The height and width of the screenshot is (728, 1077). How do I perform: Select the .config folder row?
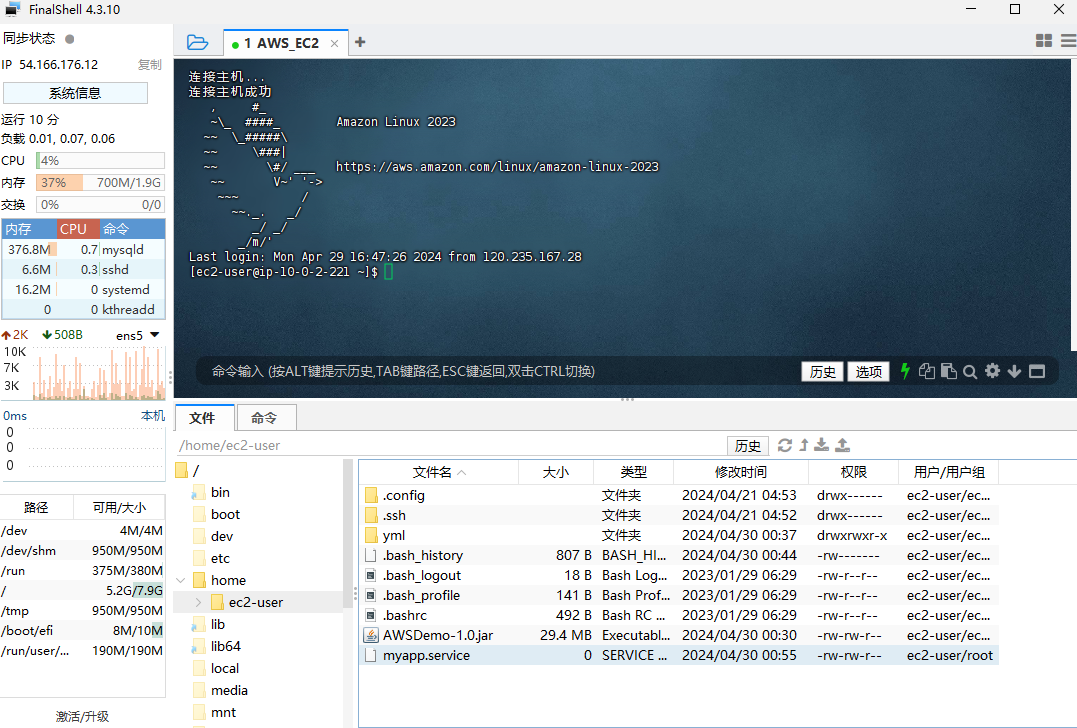tap(679, 495)
